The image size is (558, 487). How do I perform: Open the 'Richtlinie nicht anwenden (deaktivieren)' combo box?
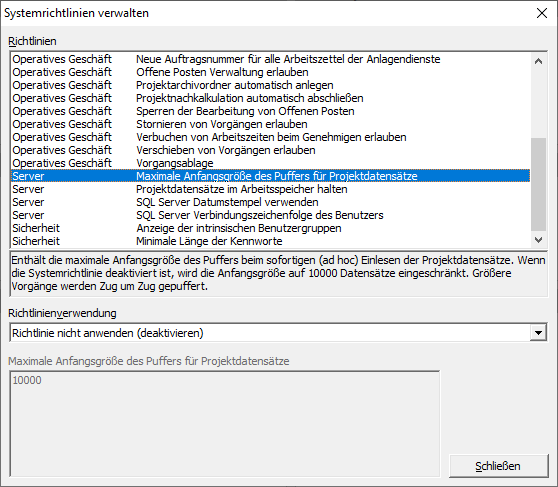point(278,333)
